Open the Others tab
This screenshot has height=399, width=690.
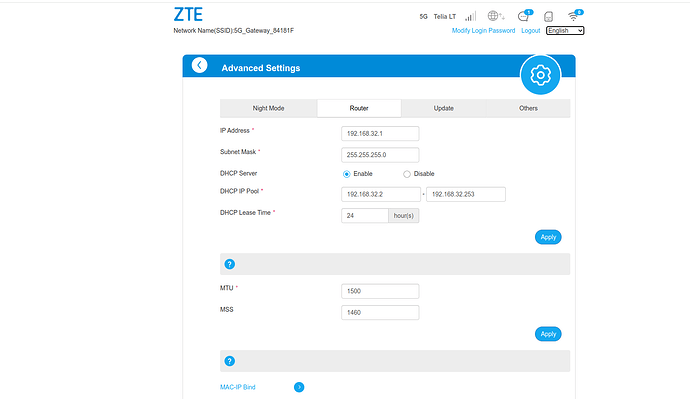[528, 108]
